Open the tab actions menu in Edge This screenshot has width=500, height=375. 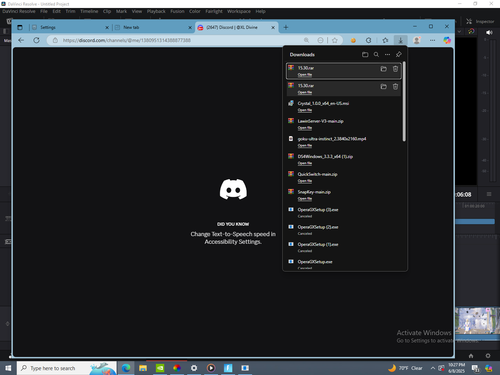(x=20, y=27)
